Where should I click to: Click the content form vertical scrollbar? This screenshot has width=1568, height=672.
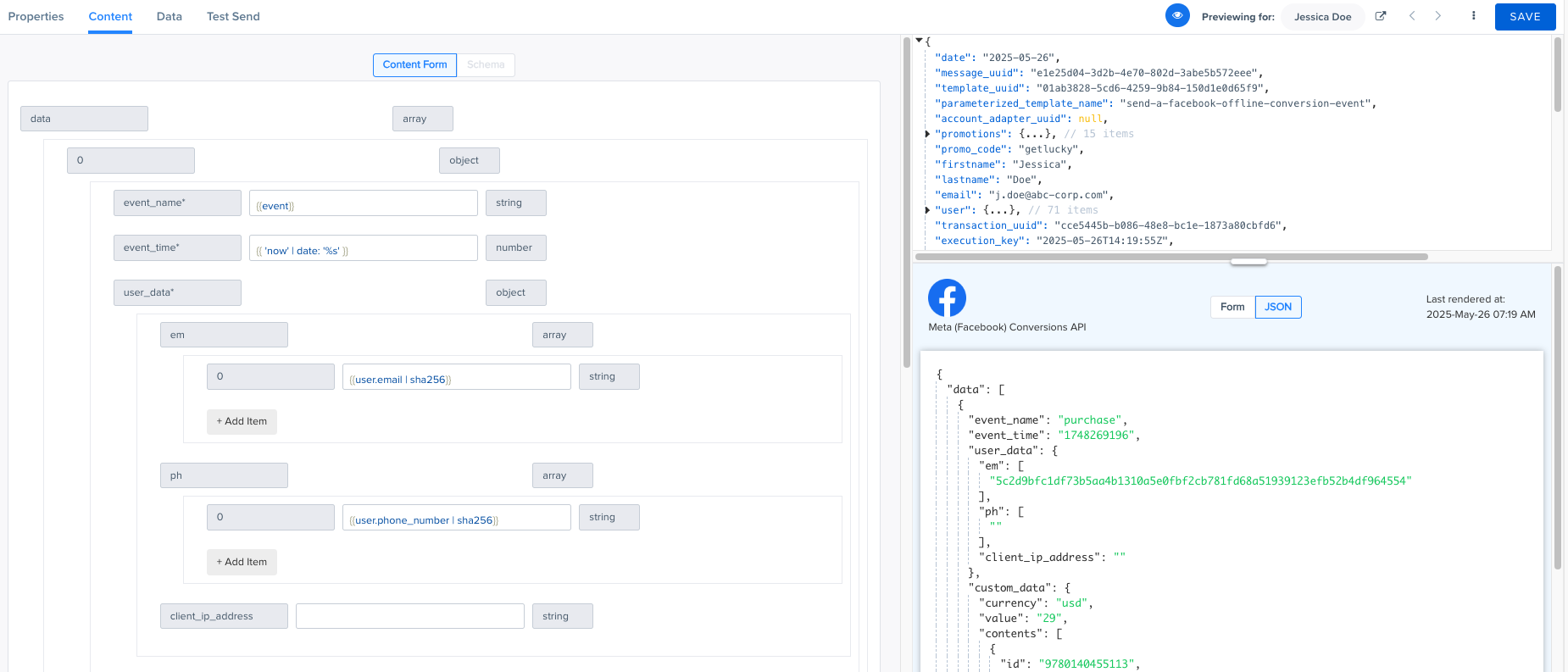click(907, 201)
